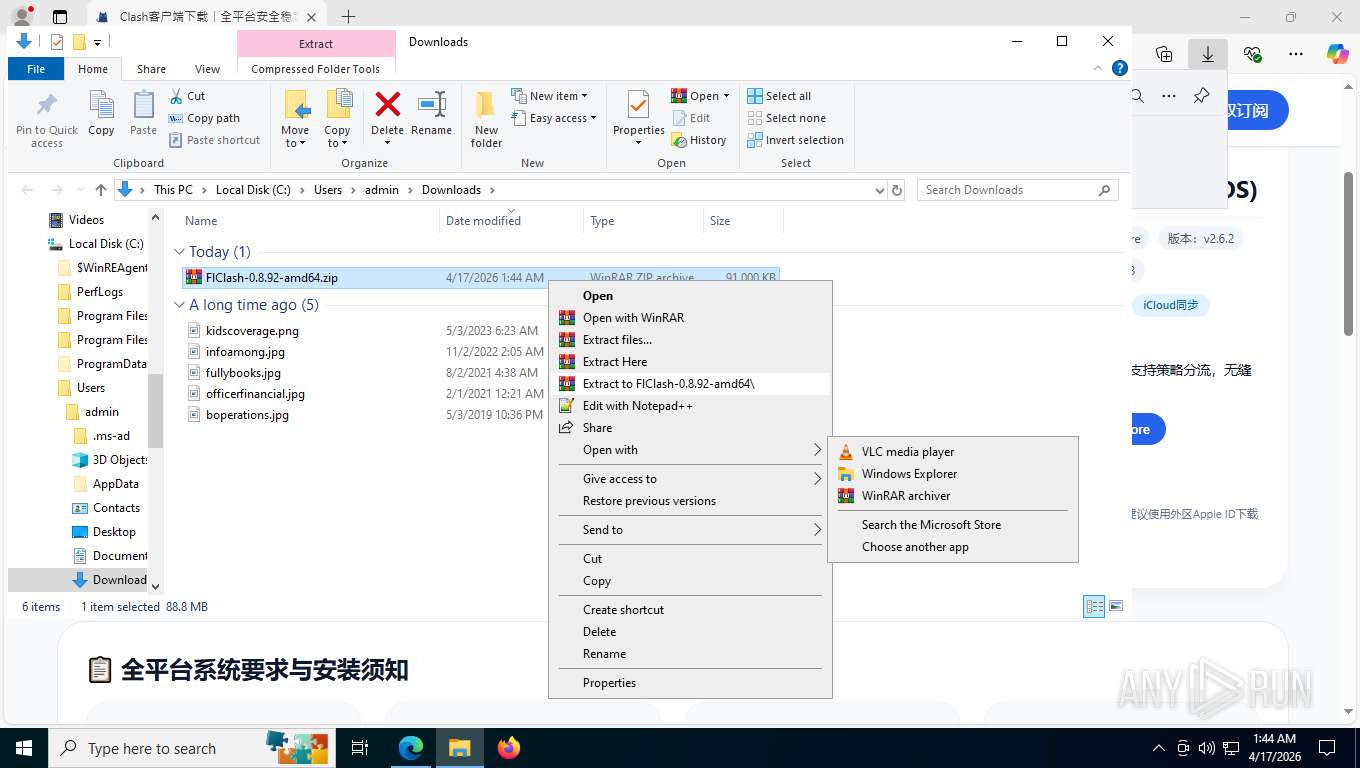Collapse the A long time ago group
1360x768 pixels.
pos(180,305)
